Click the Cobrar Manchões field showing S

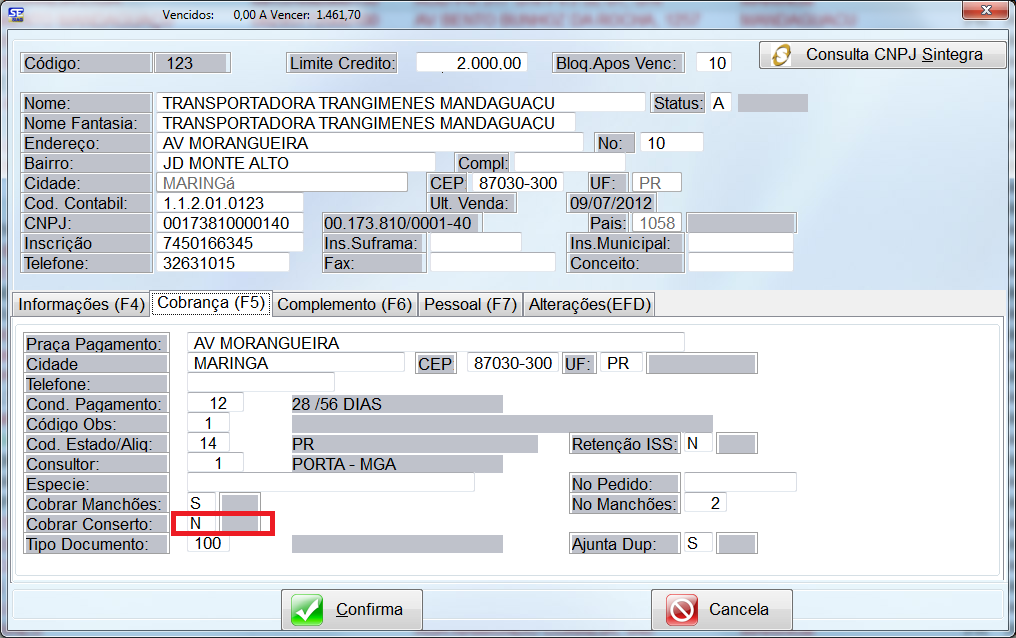point(201,503)
